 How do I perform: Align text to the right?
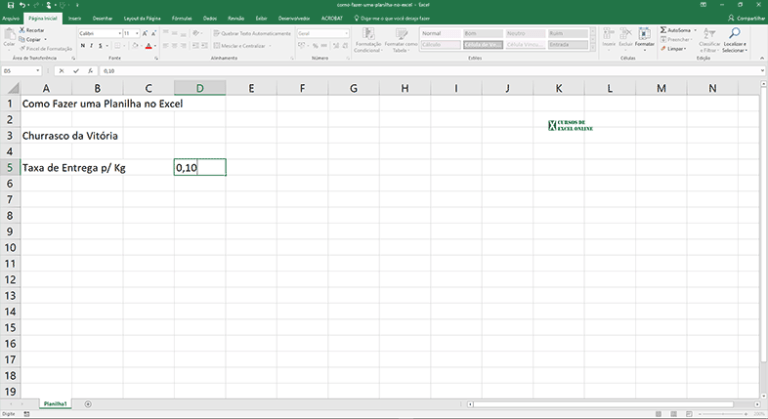[183, 46]
